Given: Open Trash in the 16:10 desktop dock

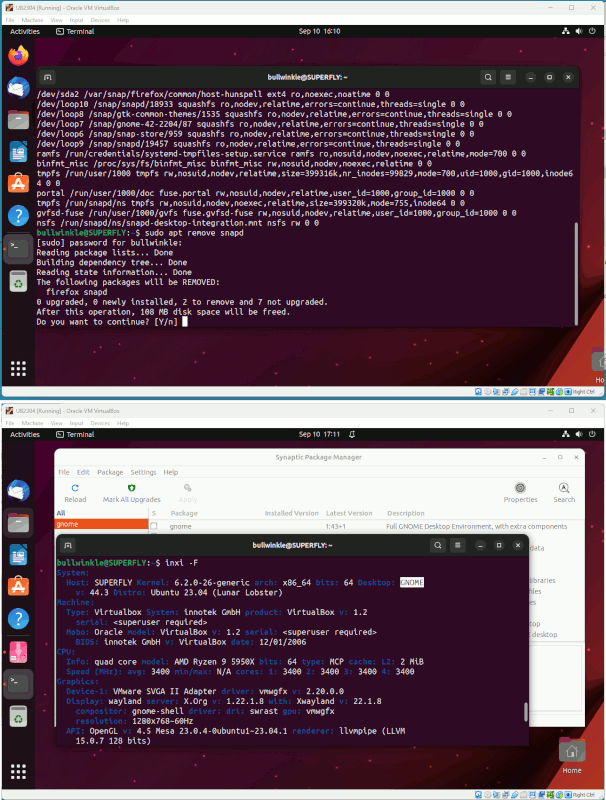Looking at the screenshot, I should click(18, 281).
